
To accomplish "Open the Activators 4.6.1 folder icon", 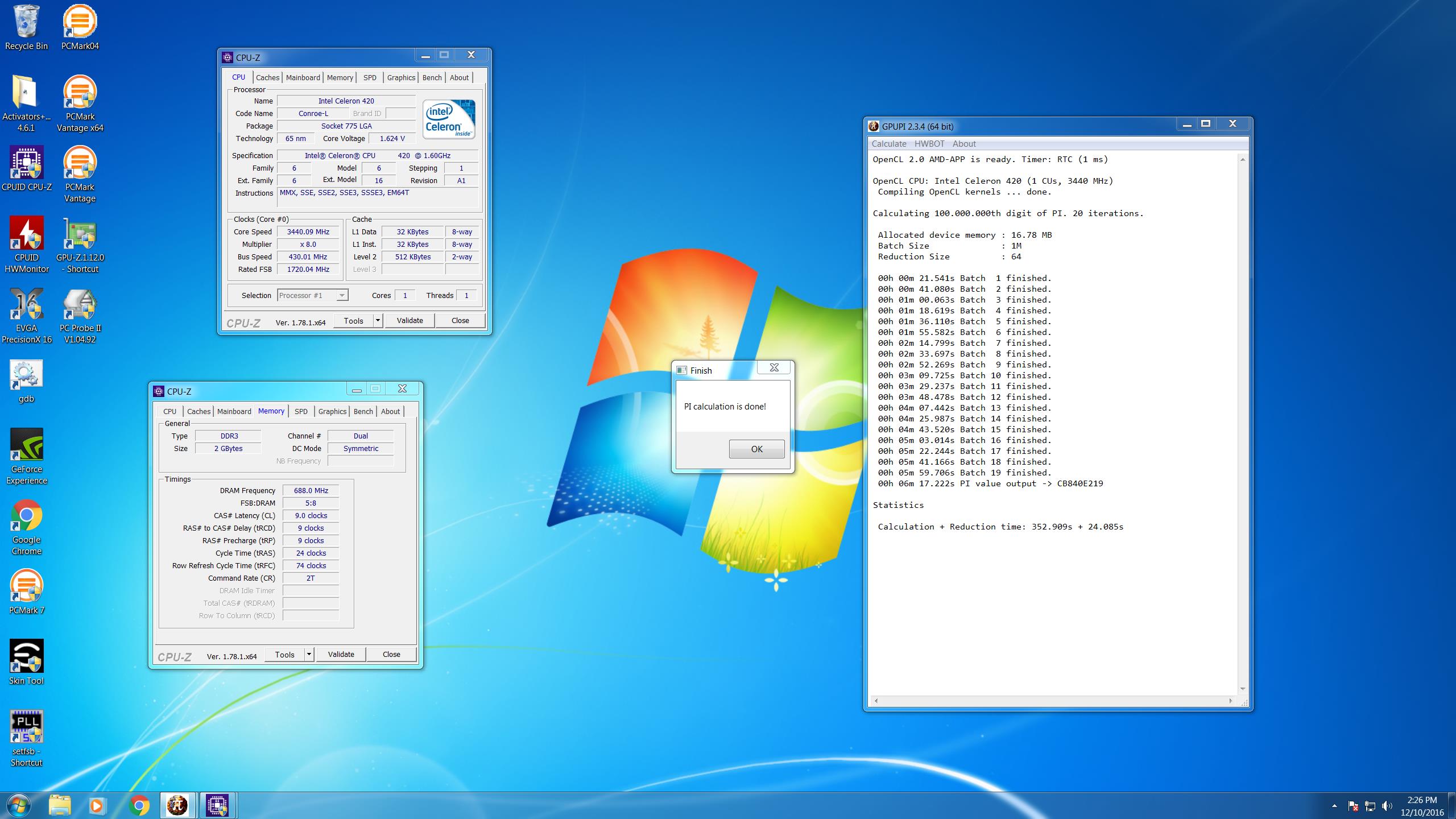I will click(26, 104).
